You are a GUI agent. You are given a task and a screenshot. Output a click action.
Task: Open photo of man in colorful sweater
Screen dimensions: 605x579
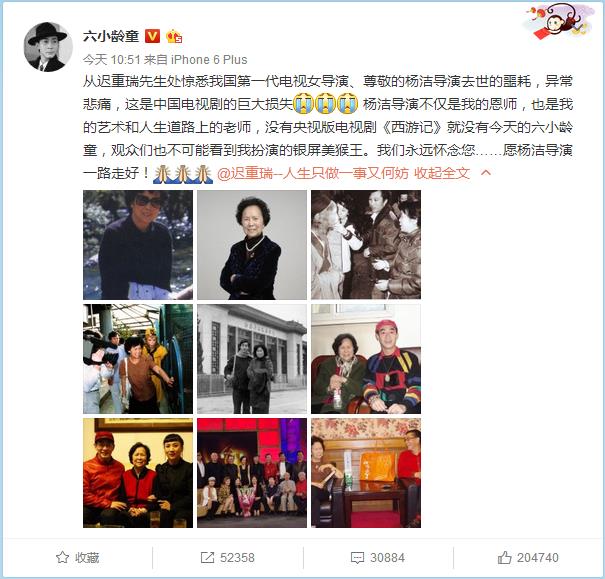366,359
